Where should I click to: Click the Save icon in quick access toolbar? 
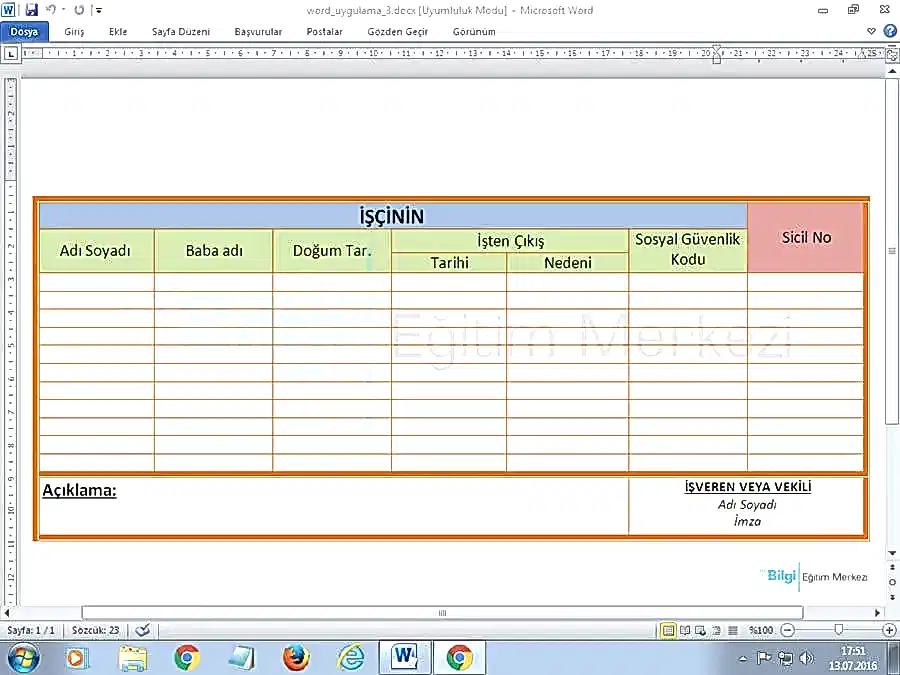click(x=31, y=10)
